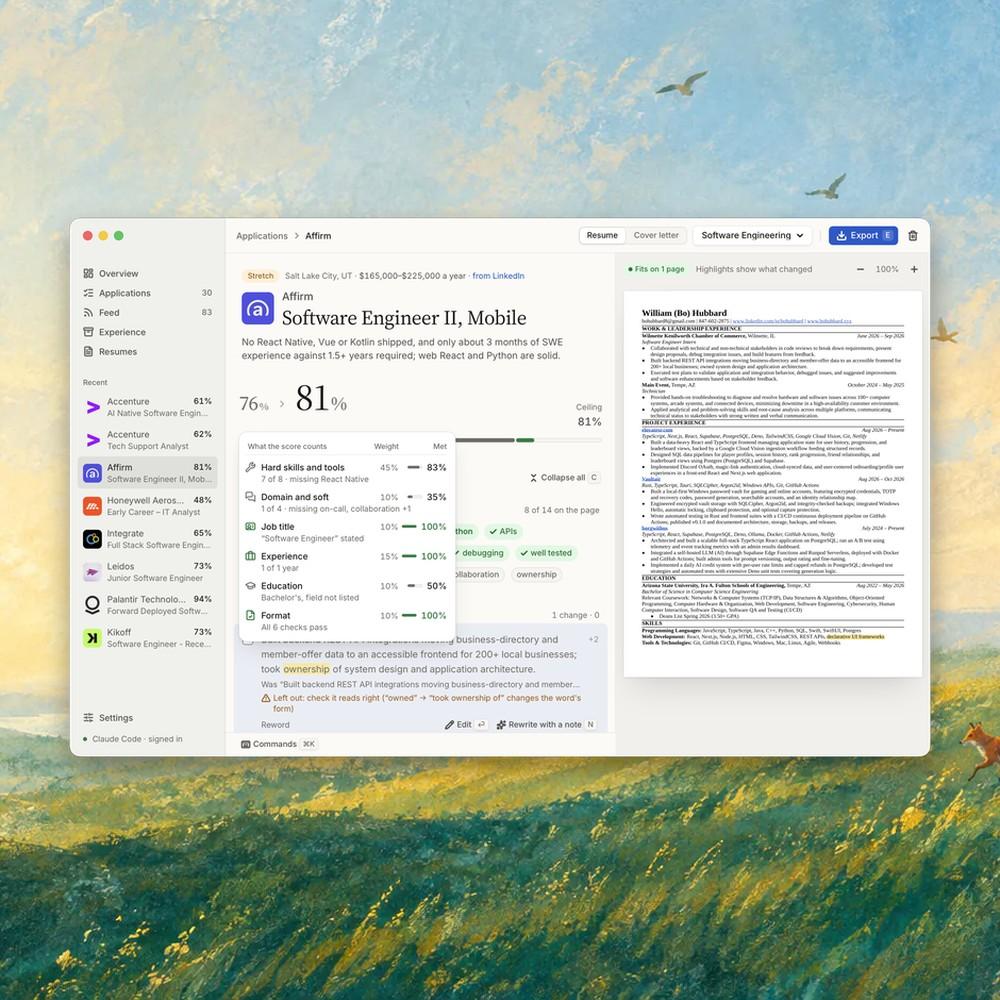Open the Feed sidebar item
The image size is (1000, 1000).
click(x=147, y=312)
